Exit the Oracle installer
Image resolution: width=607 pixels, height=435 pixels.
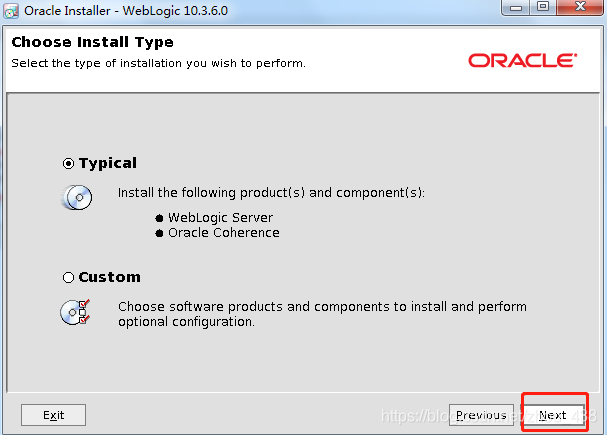[x=53, y=415]
